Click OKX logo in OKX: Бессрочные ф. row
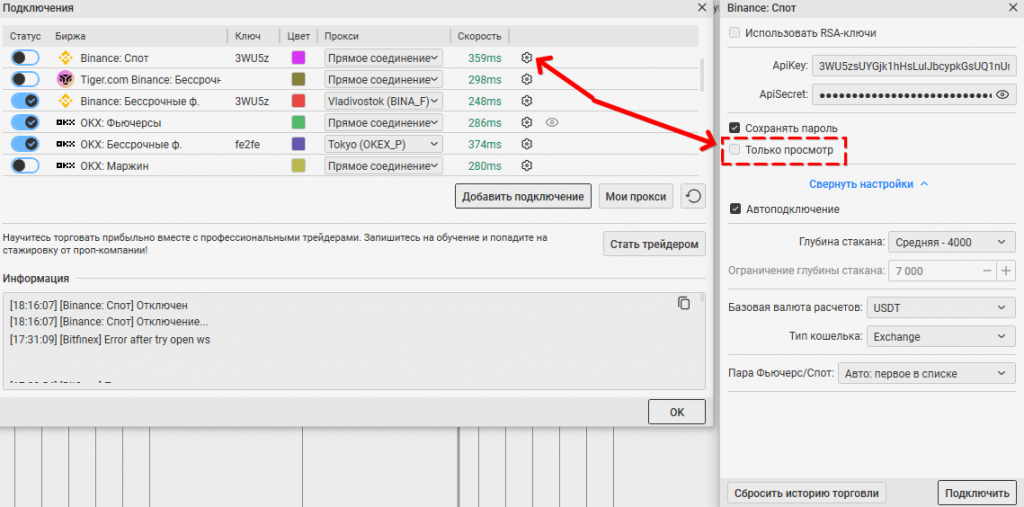 pos(65,144)
